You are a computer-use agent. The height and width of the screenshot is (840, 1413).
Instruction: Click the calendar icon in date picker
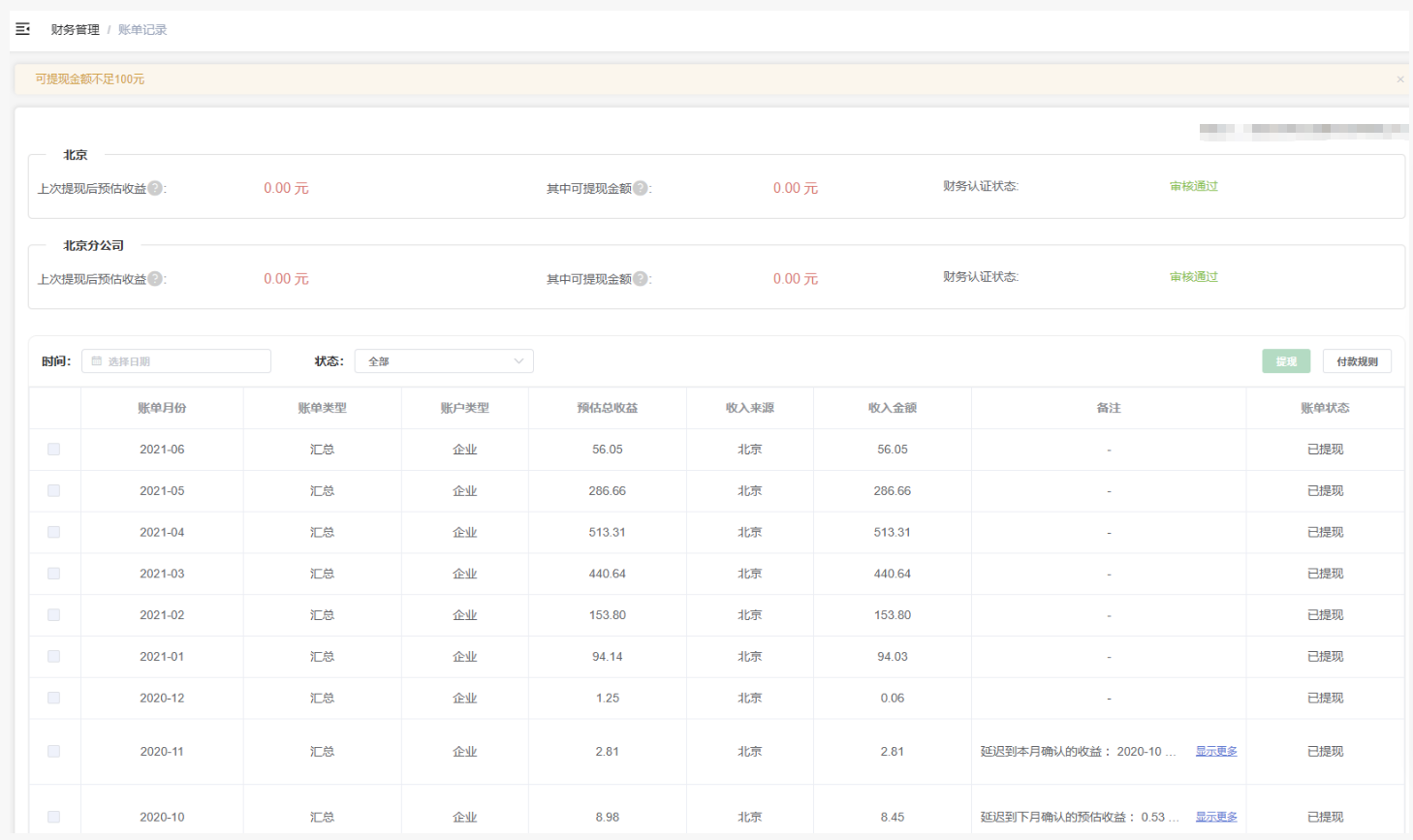pos(97,361)
